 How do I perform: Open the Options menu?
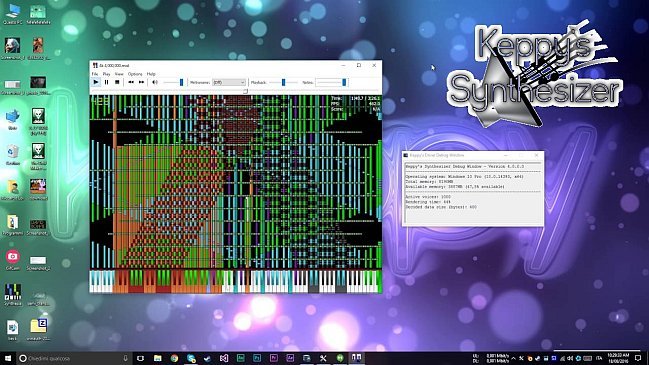click(x=135, y=74)
